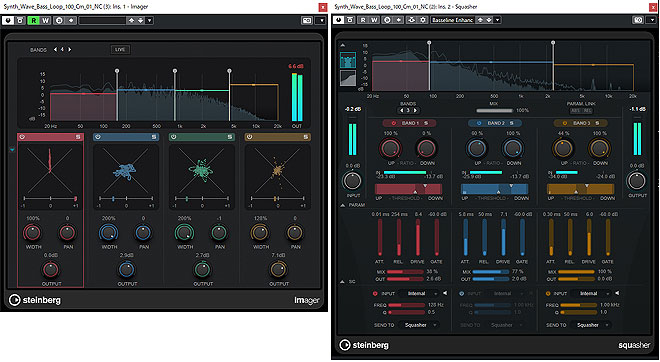
Task: Click global MIX slider in Squasher
Action: [495, 111]
